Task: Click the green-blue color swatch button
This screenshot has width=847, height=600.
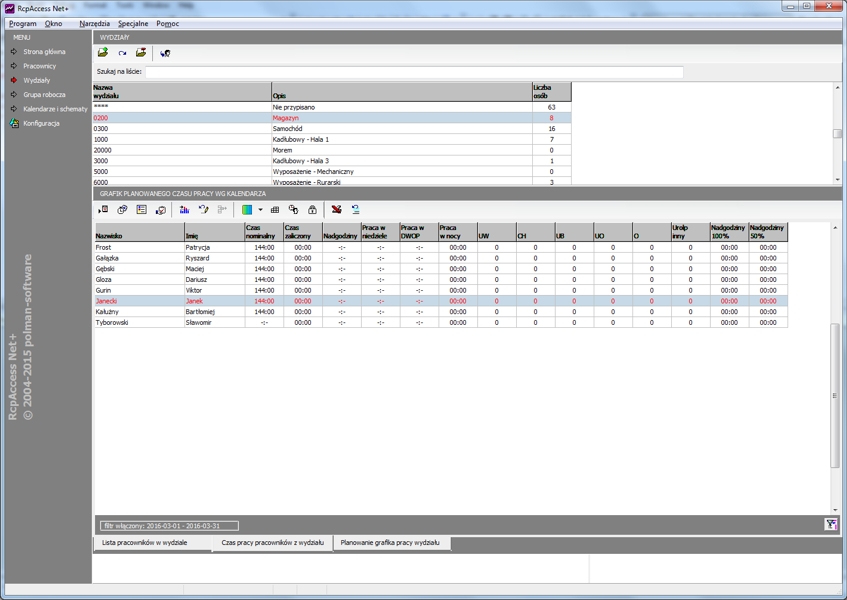Action: 247,210
